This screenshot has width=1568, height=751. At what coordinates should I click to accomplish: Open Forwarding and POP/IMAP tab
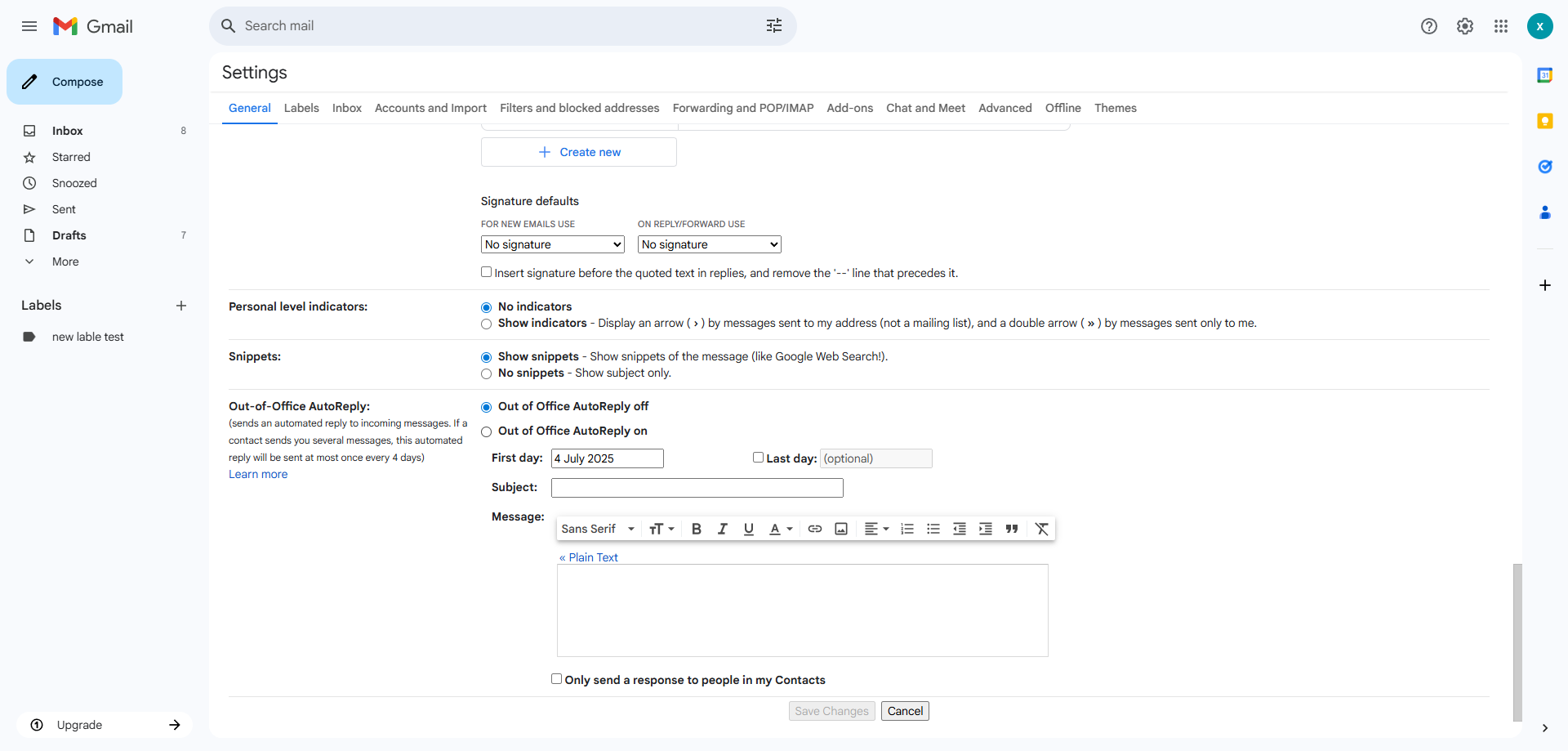pyautogui.click(x=743, y=108)
